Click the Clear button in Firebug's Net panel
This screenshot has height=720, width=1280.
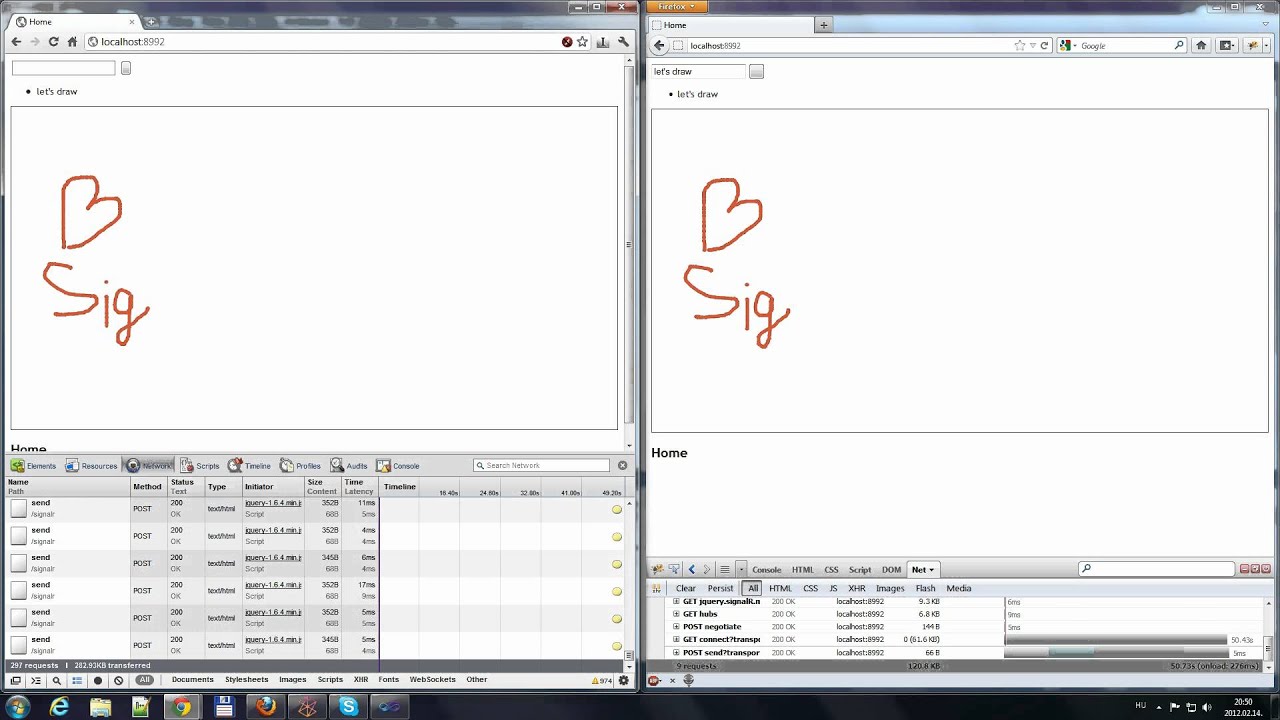pyautogui.click(x=685, y=588)
